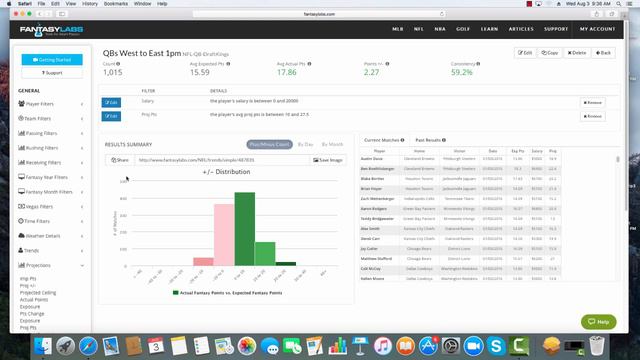
Task: Open Photos icon in the Dock
Action: pos(247,346)
